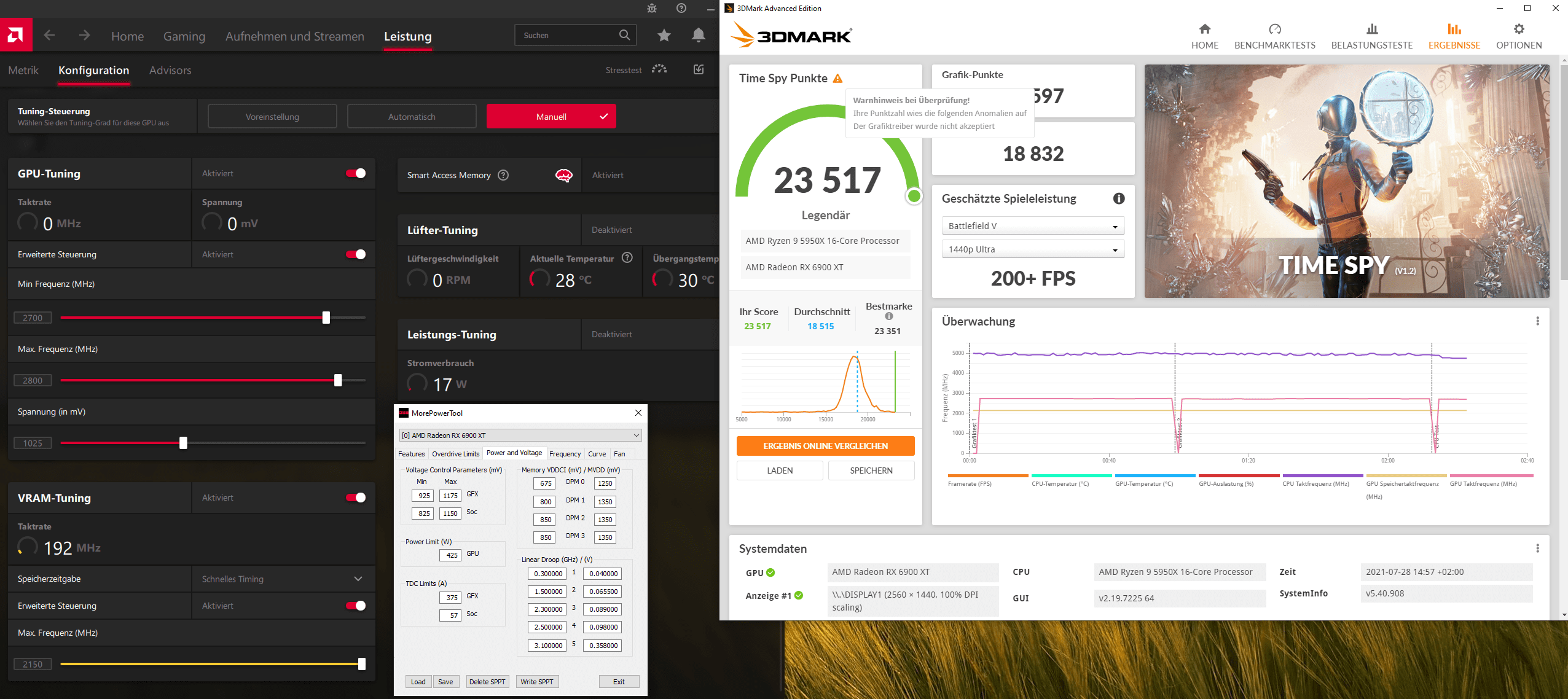Click the bug report icon

[x=652, y=9]
